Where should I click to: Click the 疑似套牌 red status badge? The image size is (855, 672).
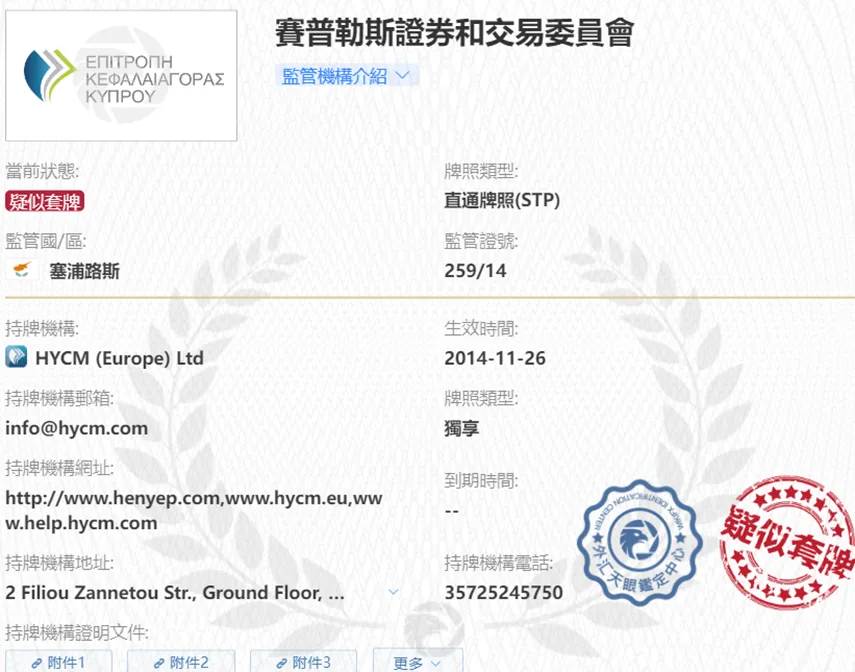coord(44,201)
